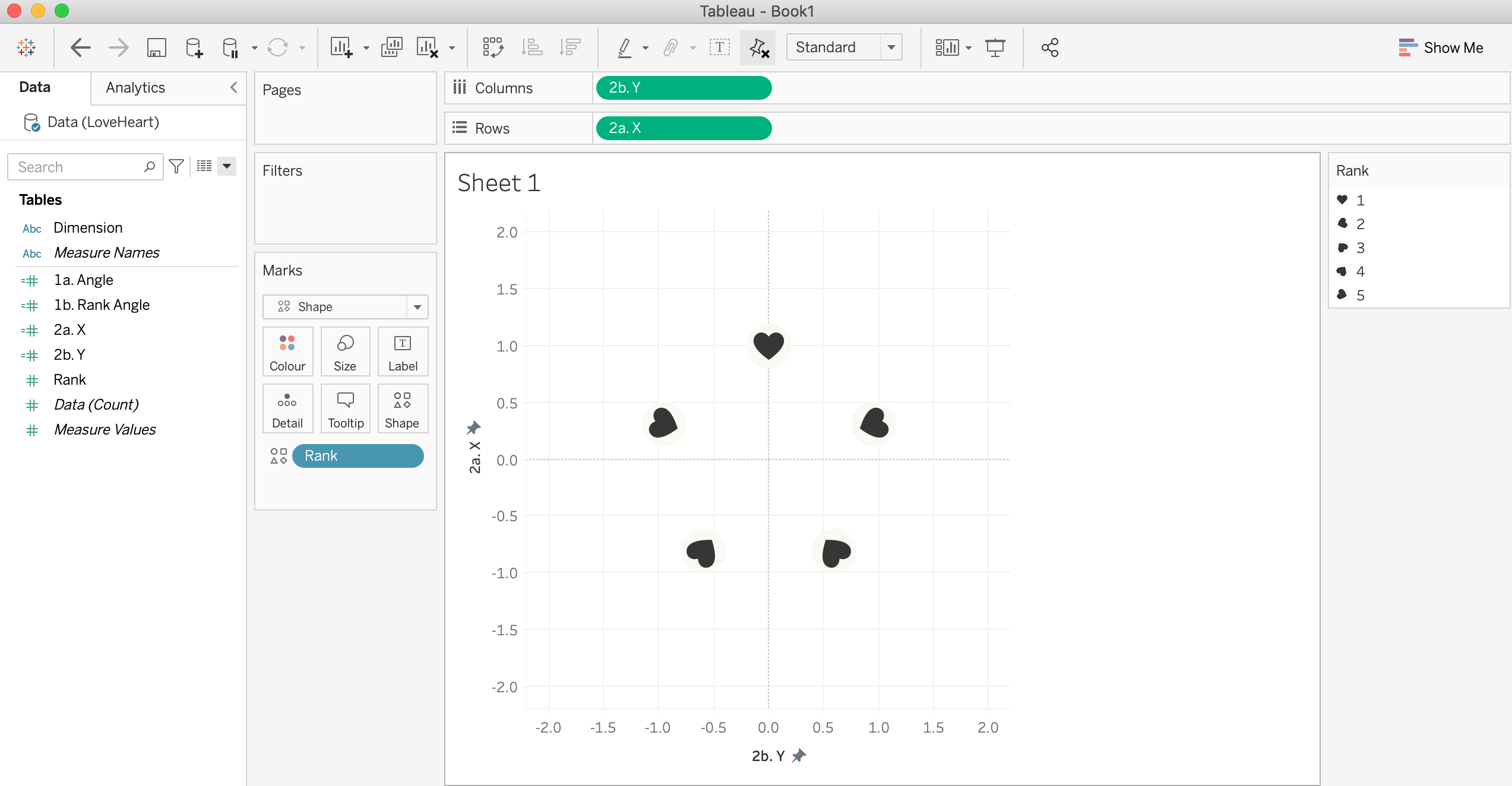
Task: Open the Colour marks card
Action: pyautogui.click(x=287, y=352)
